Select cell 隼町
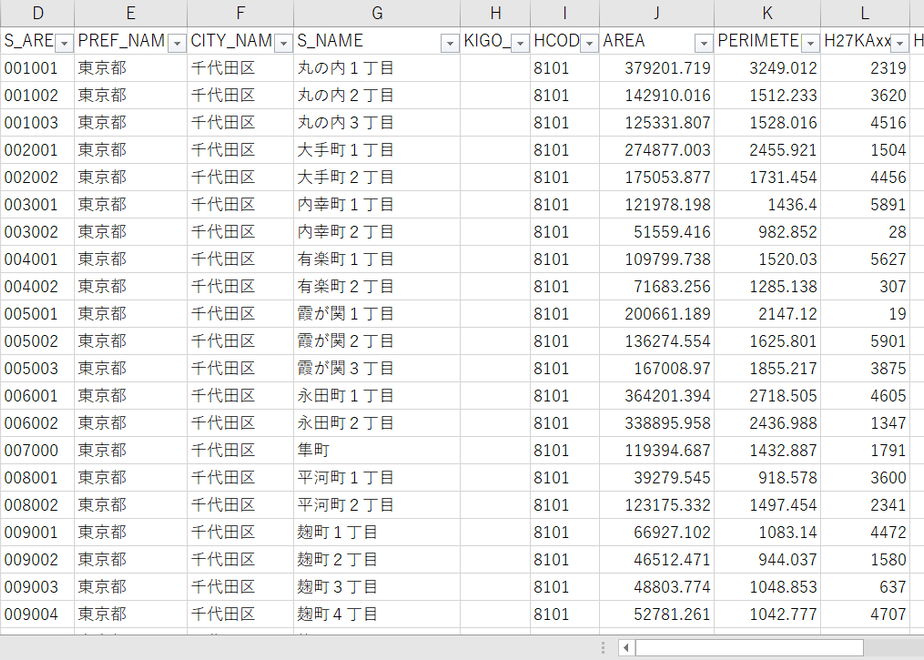Image resolution: width=924 pixels, height=660 pixels. pos(377,450)
